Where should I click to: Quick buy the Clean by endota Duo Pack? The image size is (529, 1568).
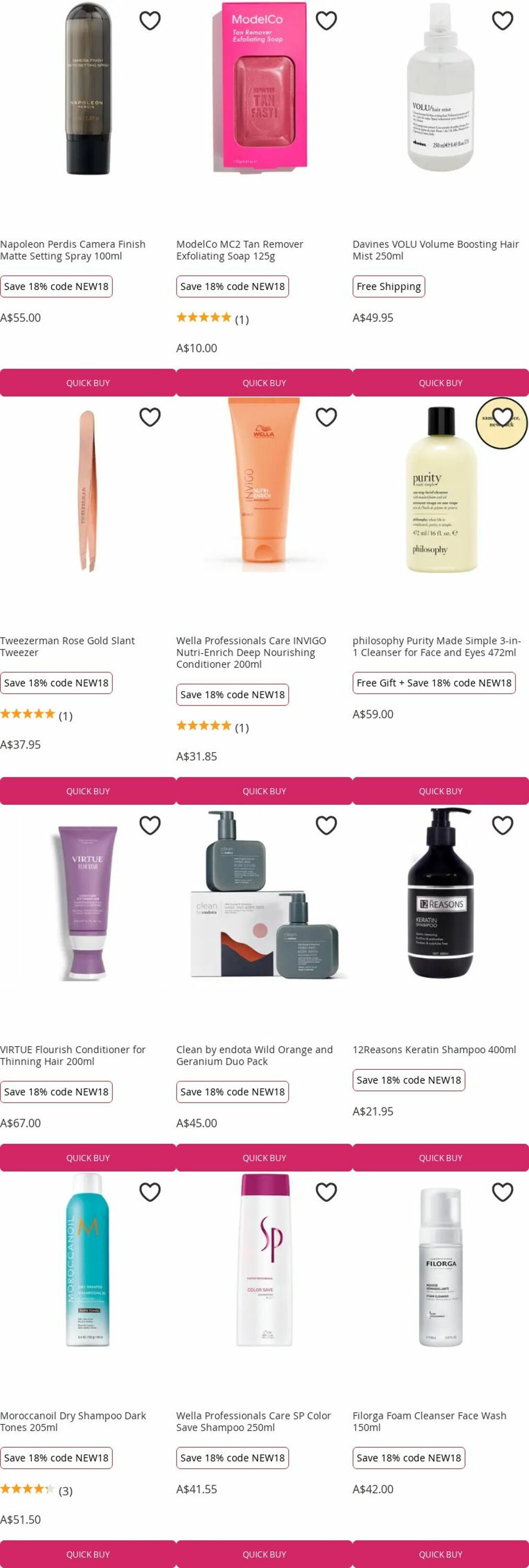(x=264, y=1158)
